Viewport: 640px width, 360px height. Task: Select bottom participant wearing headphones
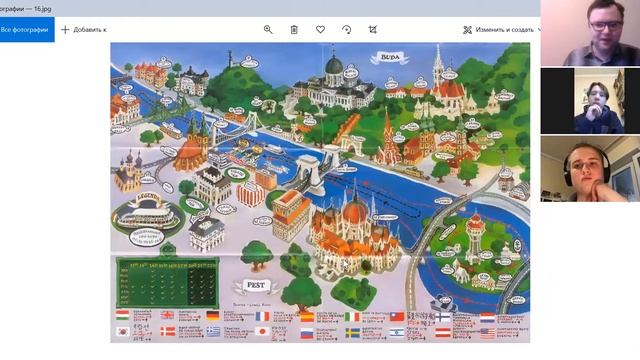click(590, 169)
